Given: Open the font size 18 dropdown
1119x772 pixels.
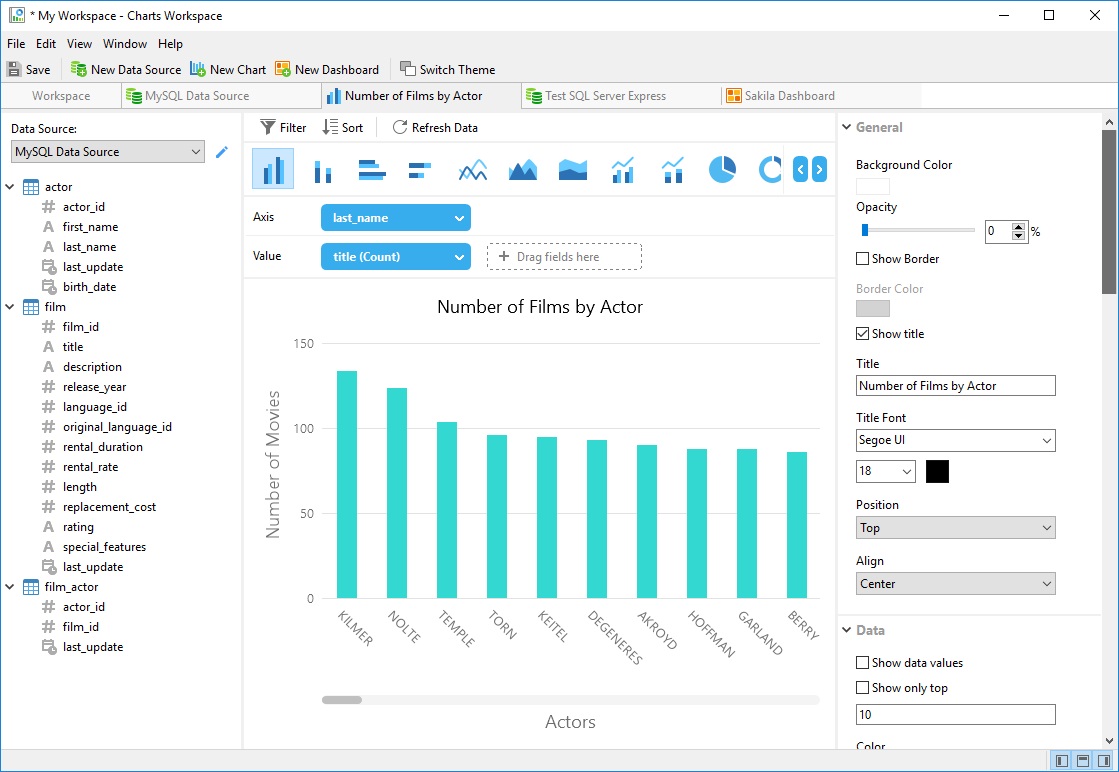Looking at the screenshot, I should 886,471.
